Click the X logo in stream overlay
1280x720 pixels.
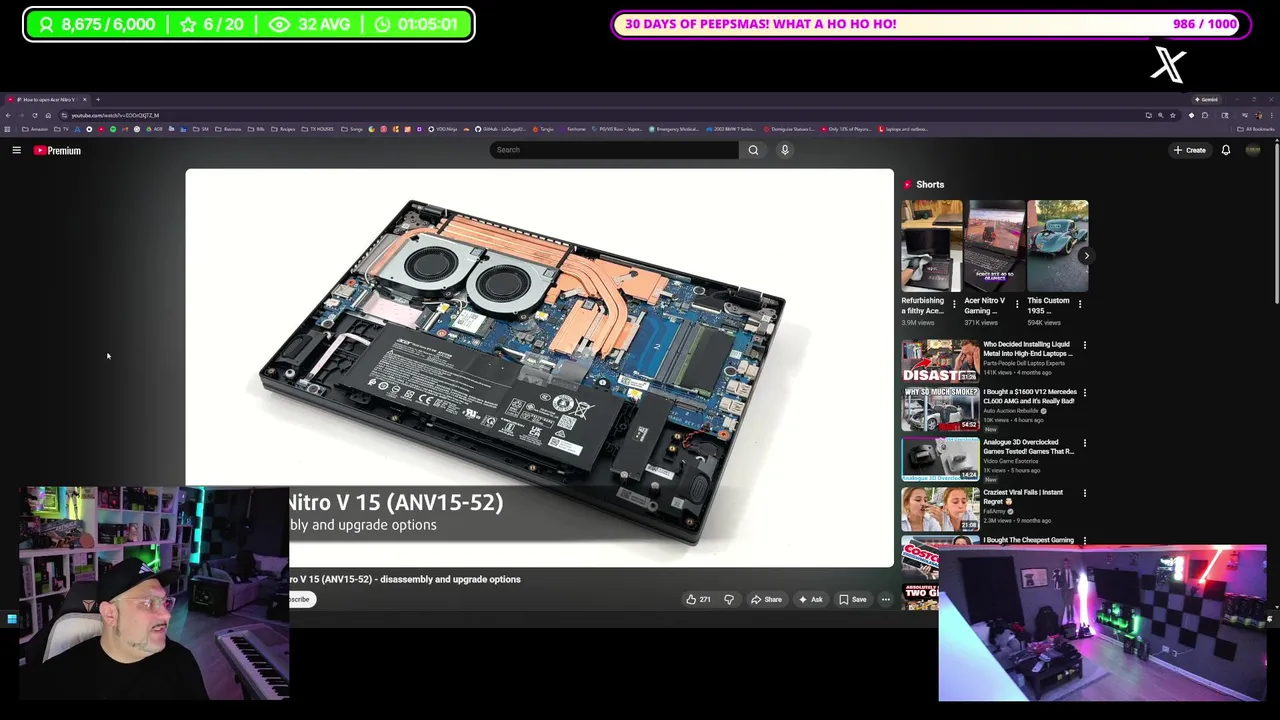click(1168, 64)
